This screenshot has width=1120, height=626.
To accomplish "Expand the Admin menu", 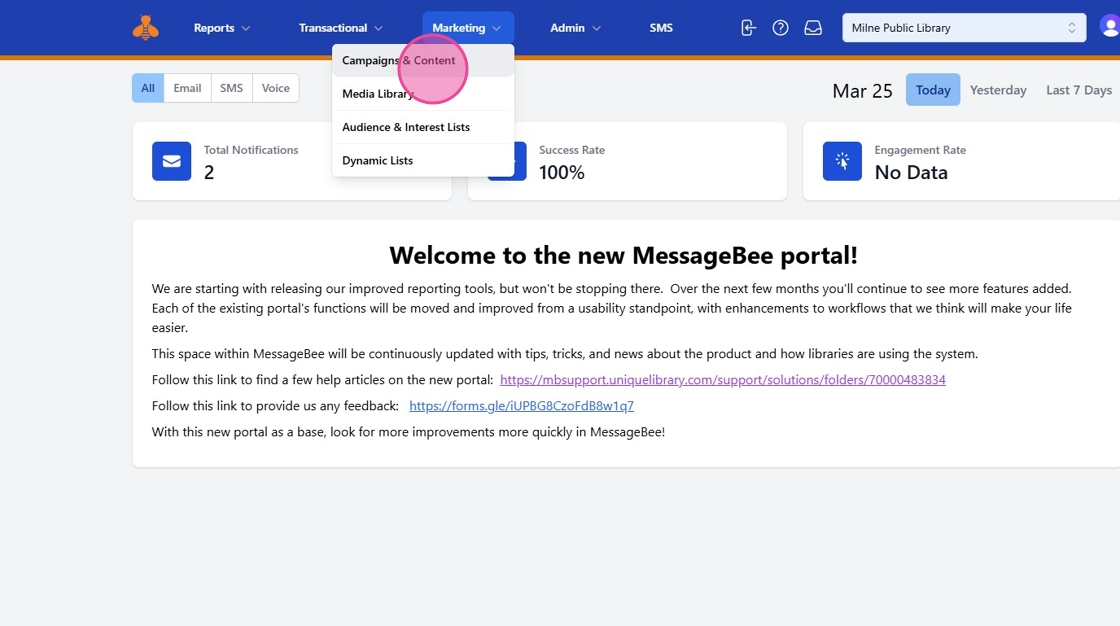I will (x=575, y=28).
